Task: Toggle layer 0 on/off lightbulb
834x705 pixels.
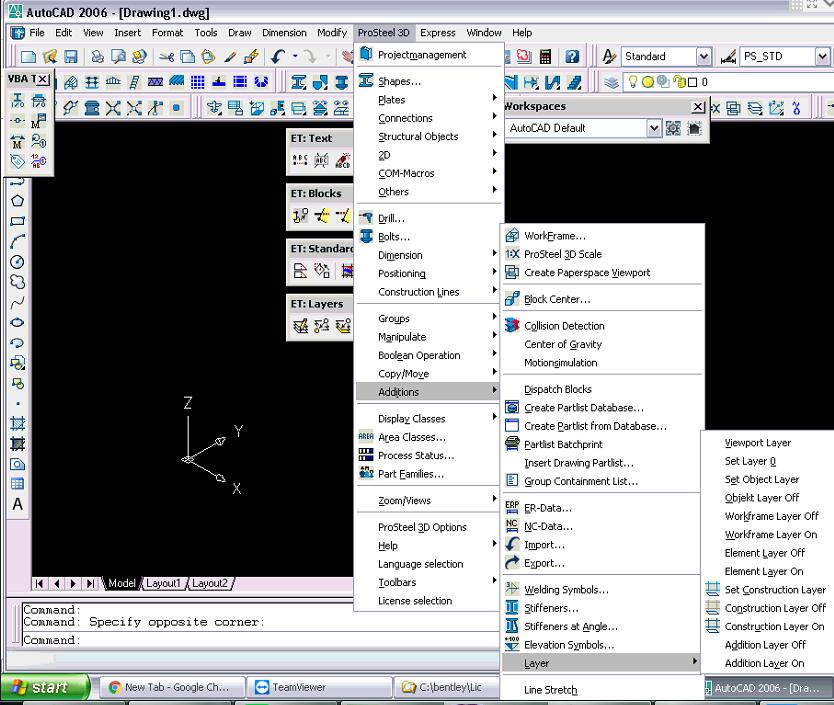Action: point(632,82)
